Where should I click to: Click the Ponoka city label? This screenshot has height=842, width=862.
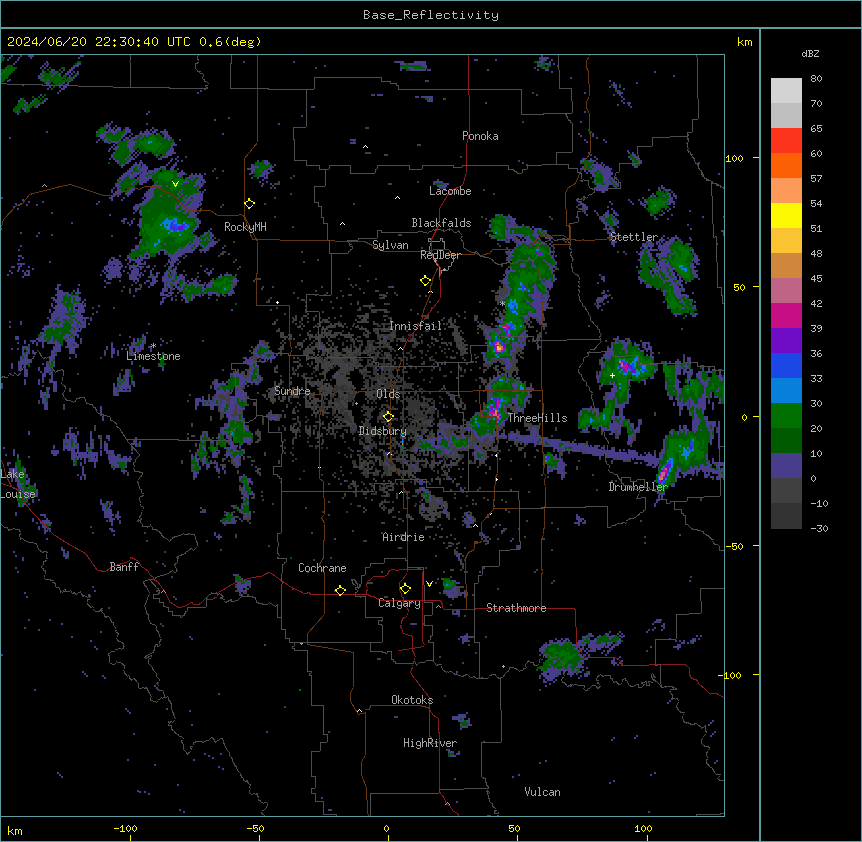pyautogui.click(x=480, y=136)
